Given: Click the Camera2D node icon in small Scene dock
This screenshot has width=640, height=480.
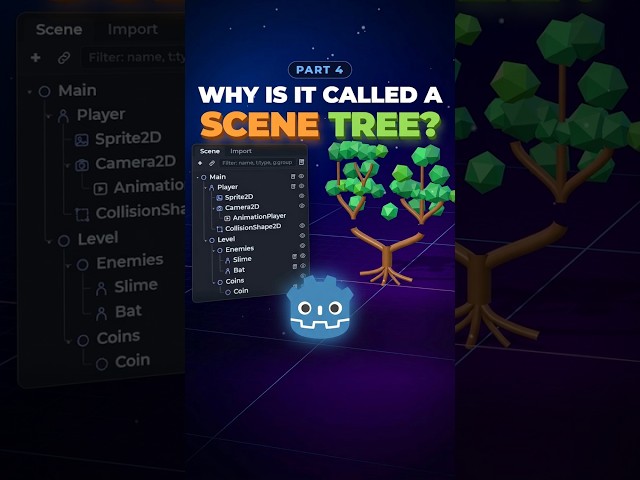Looking at the screenshot, I should pyautogui.click(x=219, y=208).
